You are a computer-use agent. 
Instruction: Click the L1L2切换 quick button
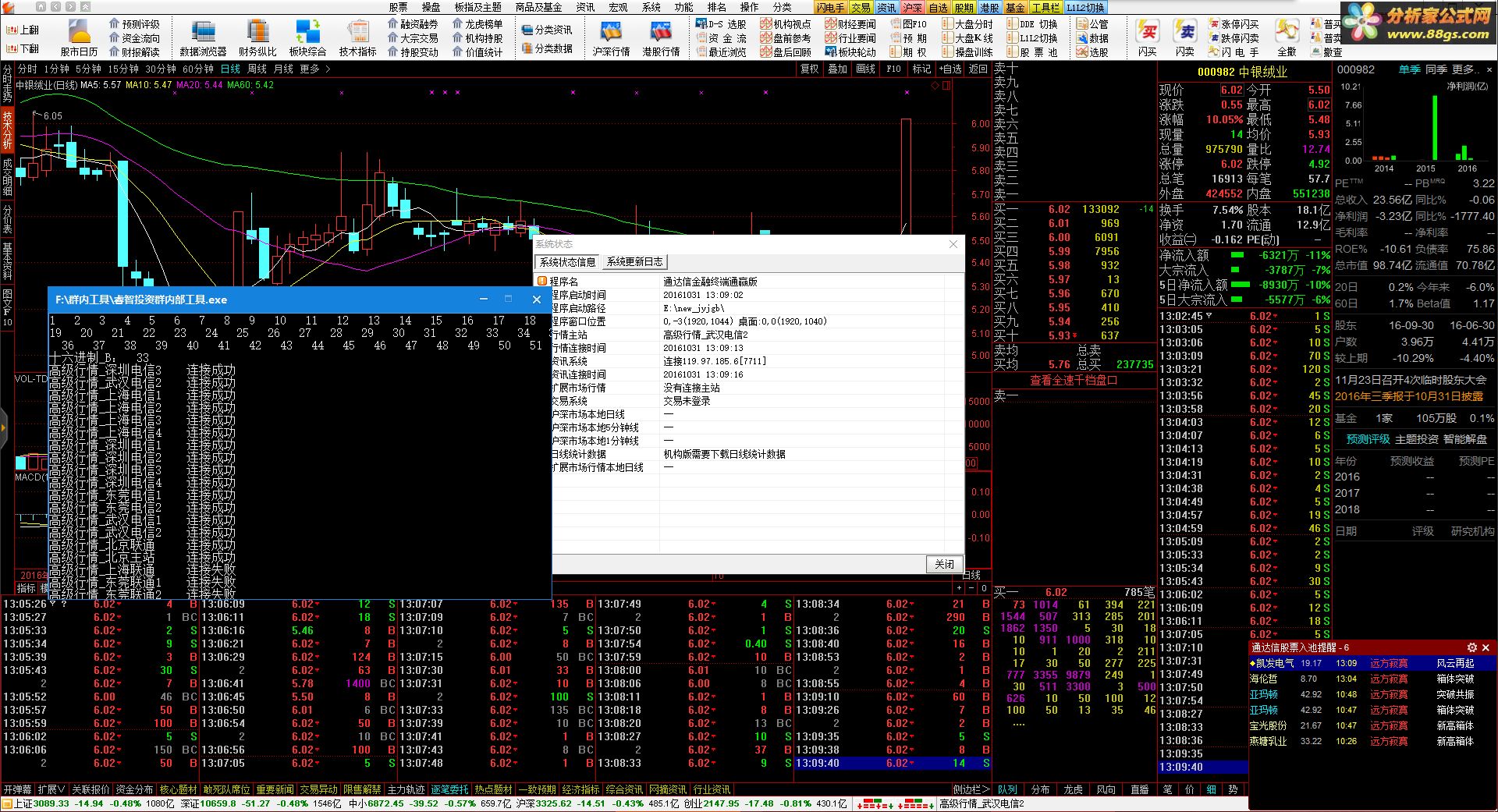[x=1085, y=7]
